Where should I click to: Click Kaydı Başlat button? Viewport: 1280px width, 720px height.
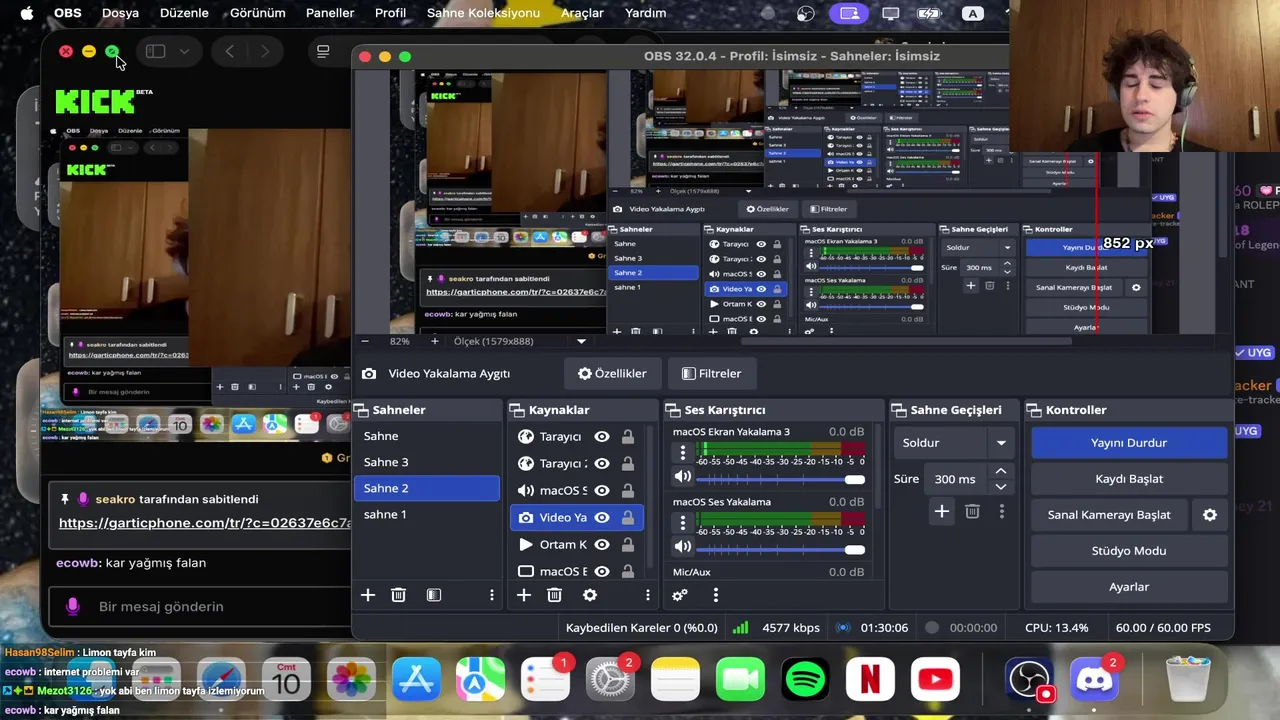[1129, 479]
